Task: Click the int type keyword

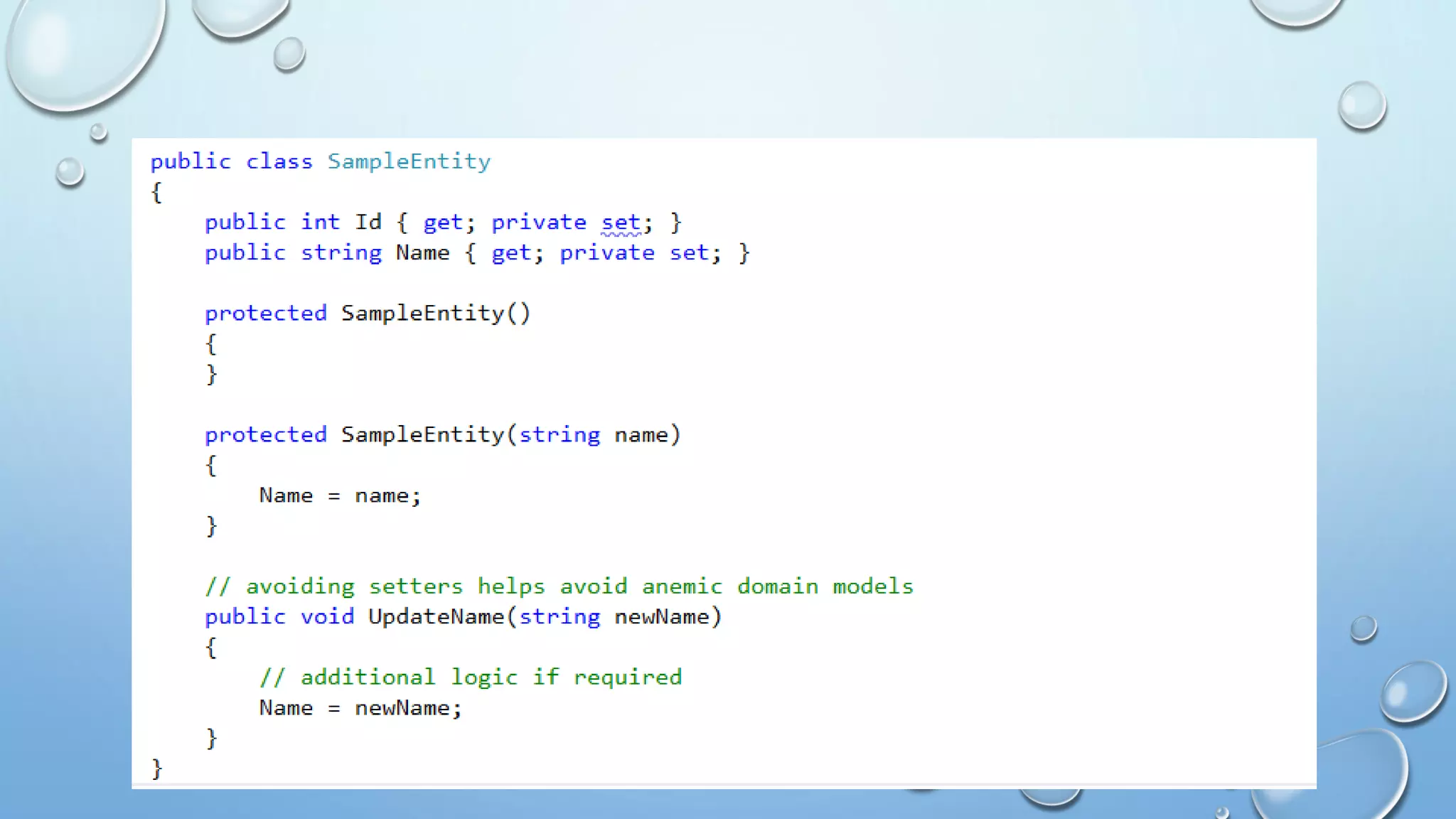Action: coord(320,223)
